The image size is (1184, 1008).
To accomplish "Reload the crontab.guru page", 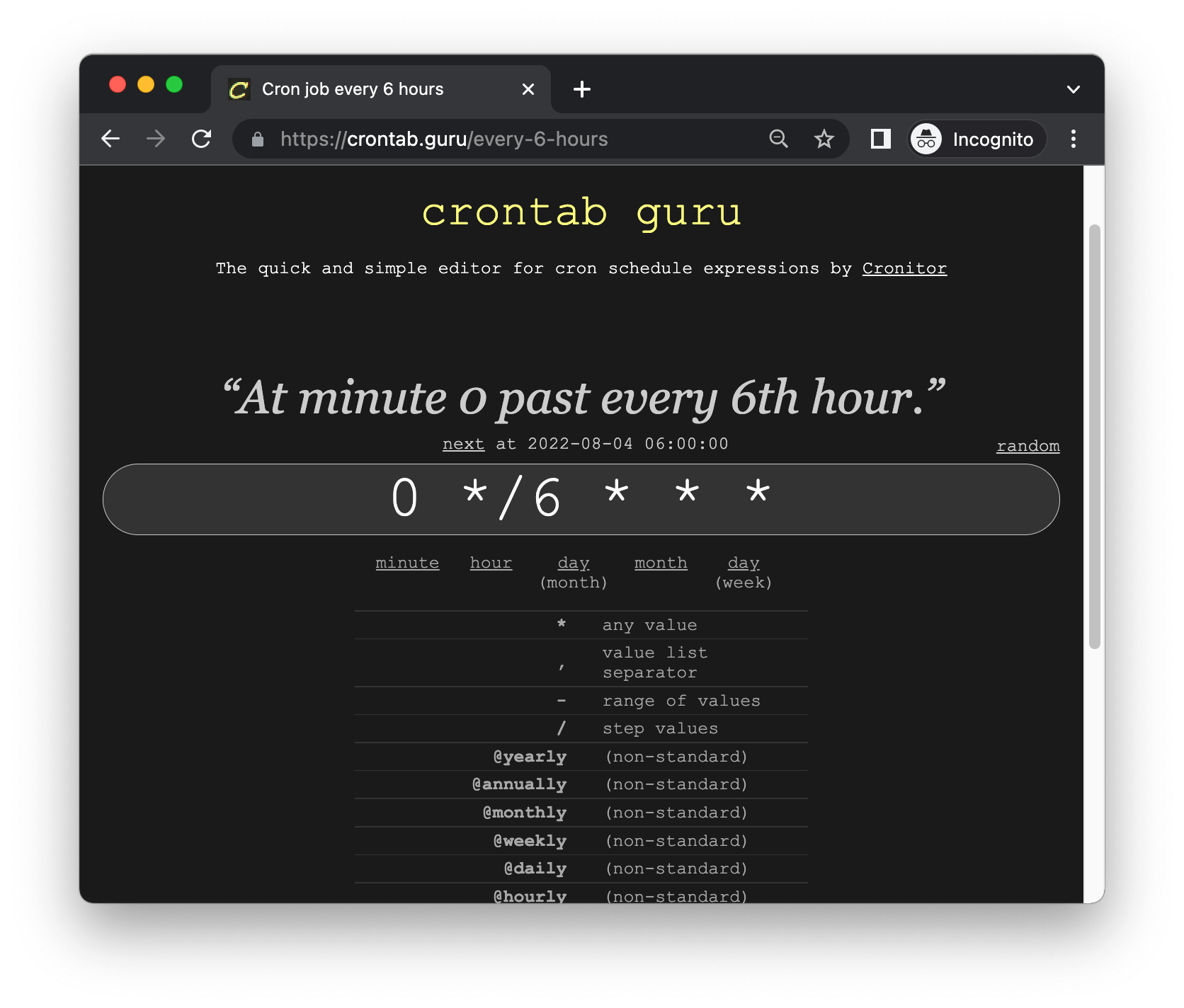I will click(x=202, y=139).
